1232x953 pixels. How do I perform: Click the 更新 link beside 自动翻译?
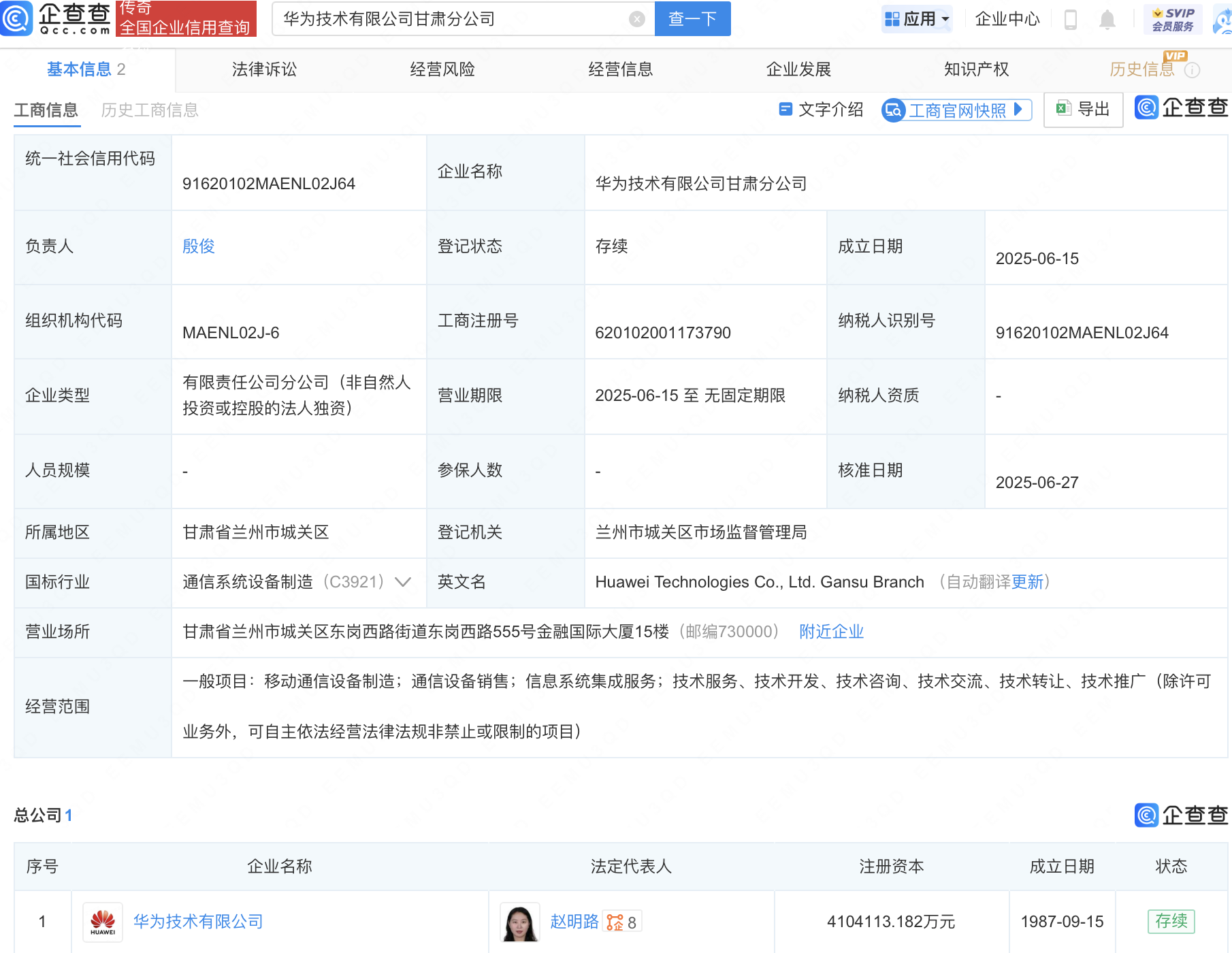[1027, 582]
